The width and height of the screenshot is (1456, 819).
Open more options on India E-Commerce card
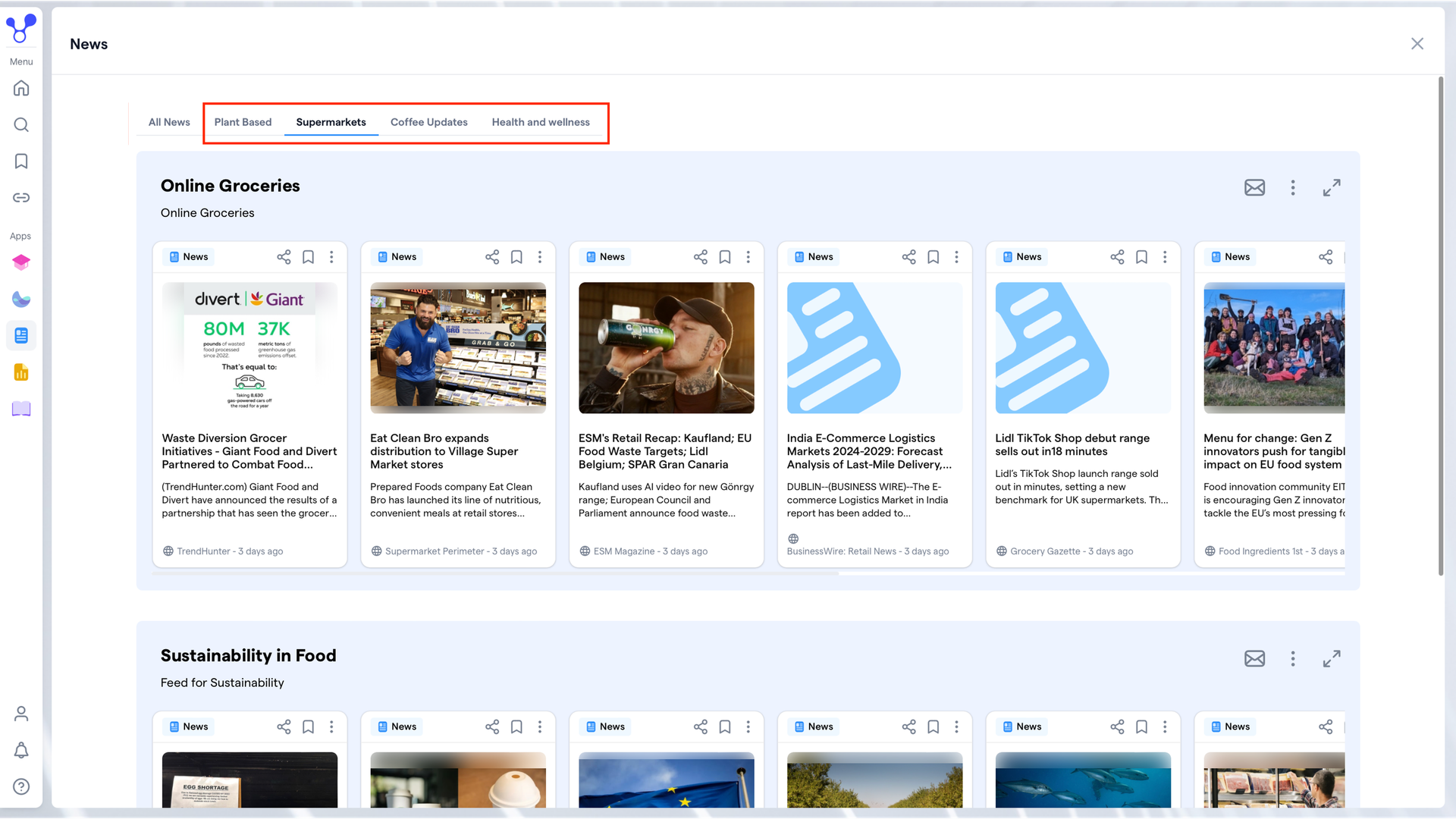[956, 257]
